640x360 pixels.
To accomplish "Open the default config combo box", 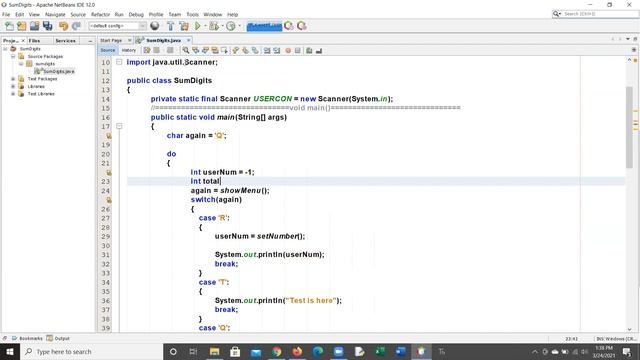I will click(x=117, y=26).
